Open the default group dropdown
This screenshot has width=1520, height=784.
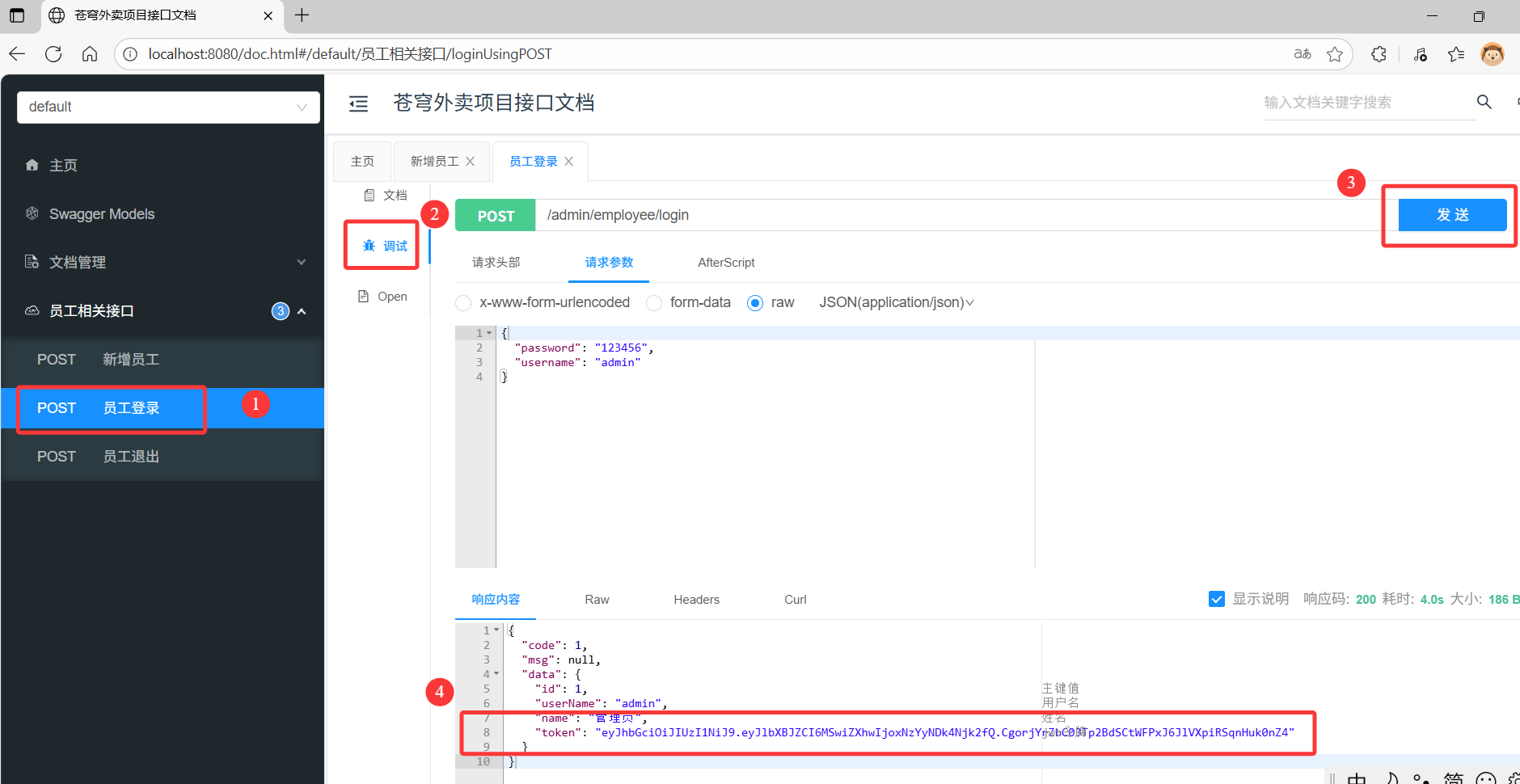(168, 107)
